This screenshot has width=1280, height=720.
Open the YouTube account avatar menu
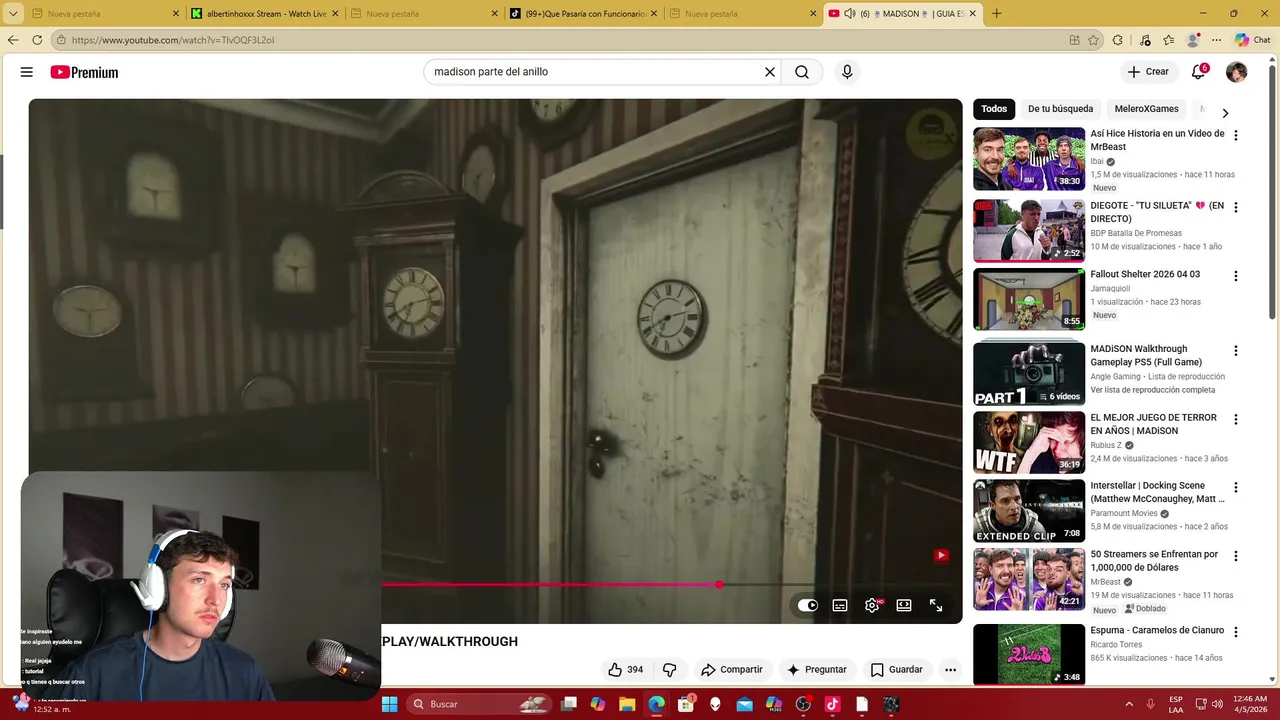1237,72
